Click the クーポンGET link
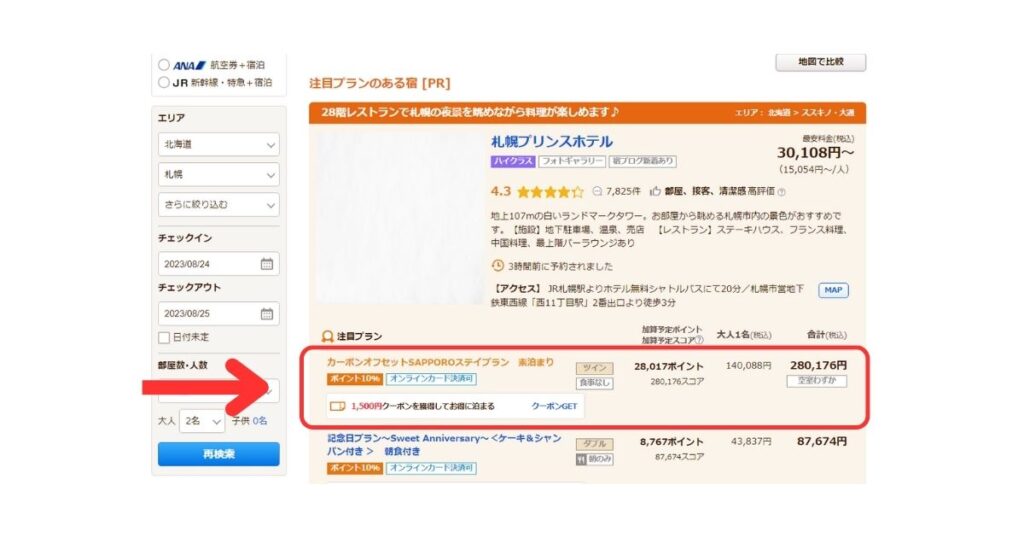 tap(554, 406)
